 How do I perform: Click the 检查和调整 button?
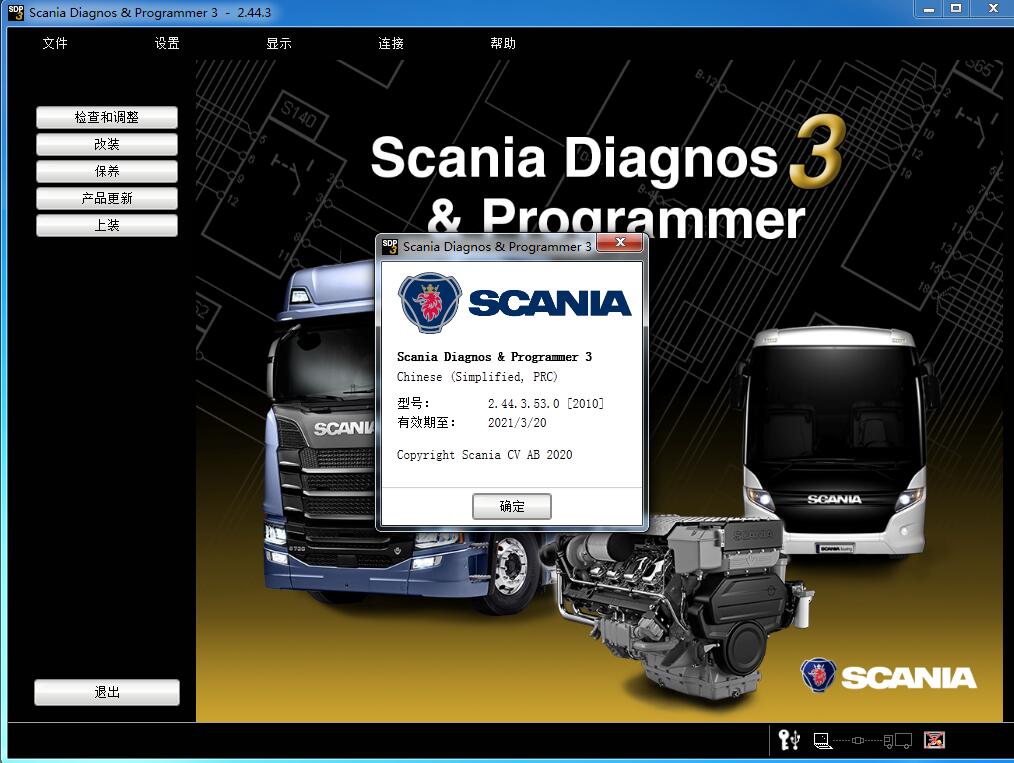[x=107, y=117]
